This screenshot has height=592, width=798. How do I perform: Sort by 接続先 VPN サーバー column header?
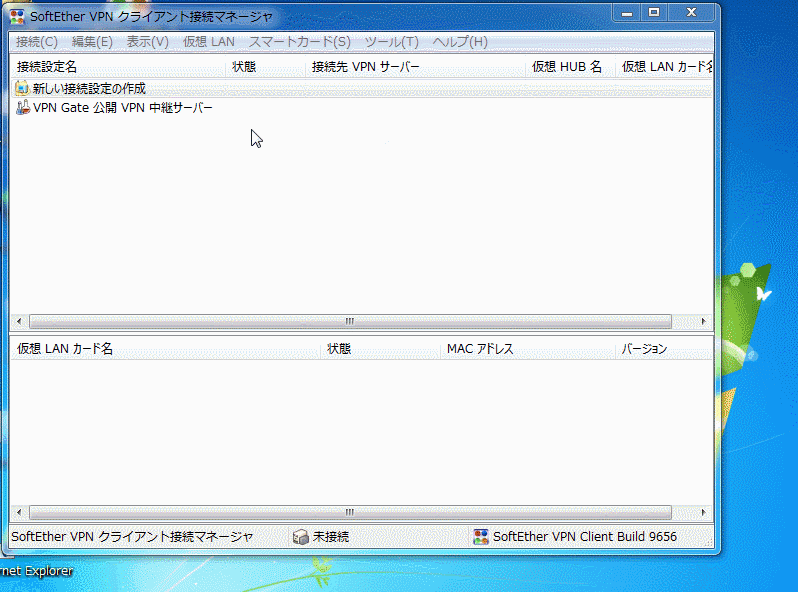(x=416, y=67)
